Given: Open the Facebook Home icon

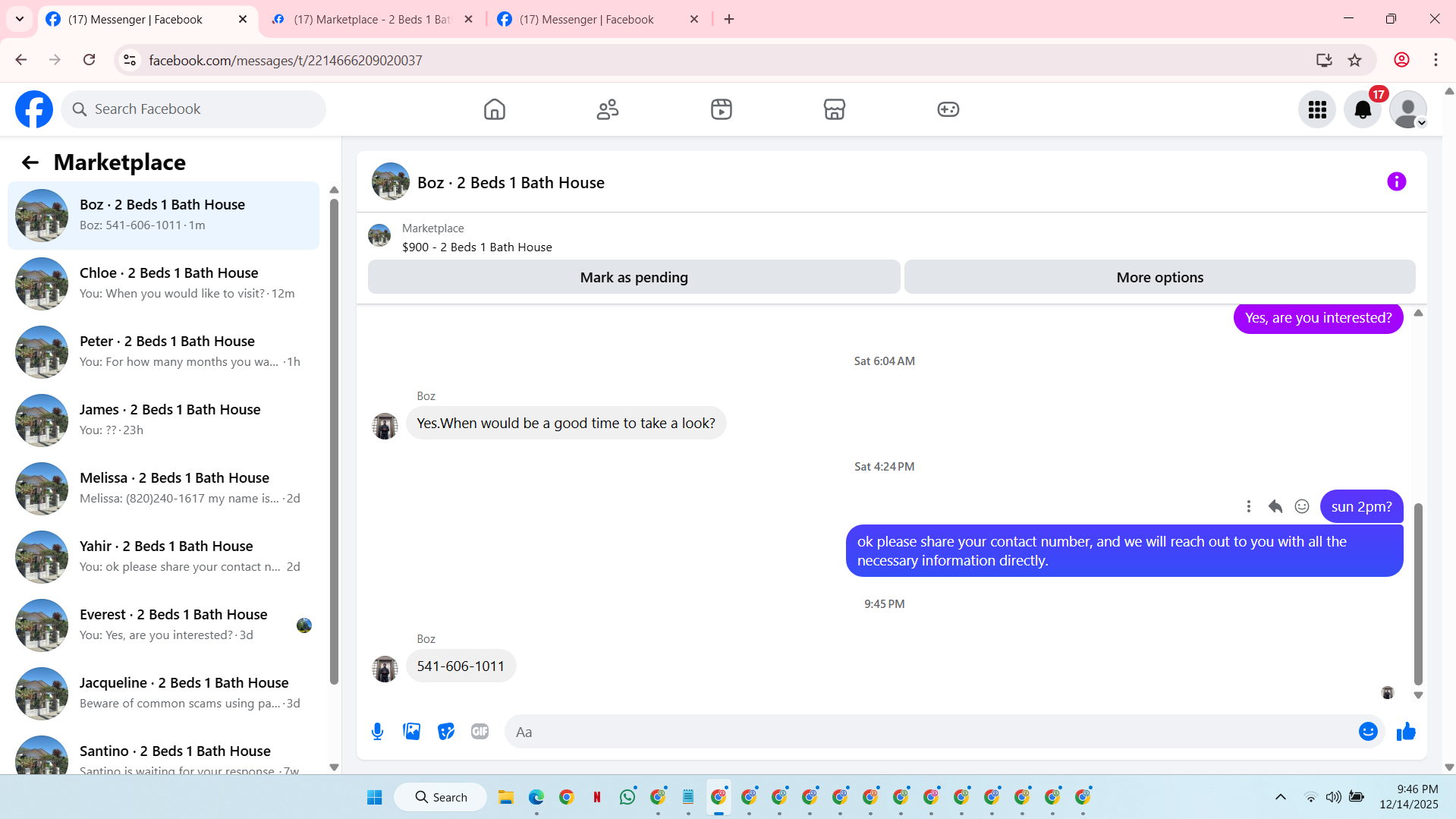Looking at the screenshot, I should point(494,109).
